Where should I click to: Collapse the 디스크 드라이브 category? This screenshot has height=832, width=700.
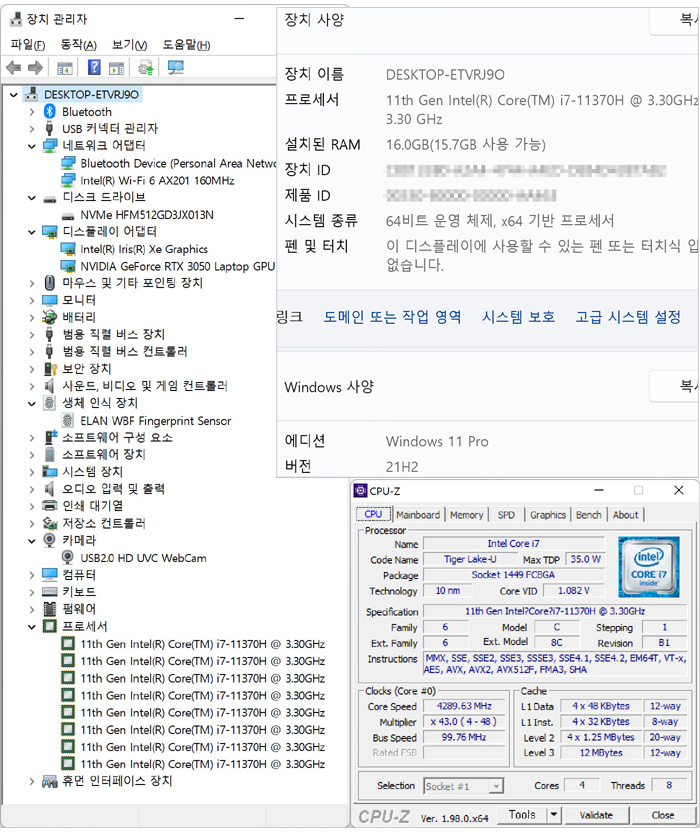pyautogui.click(x=32, y=198)
